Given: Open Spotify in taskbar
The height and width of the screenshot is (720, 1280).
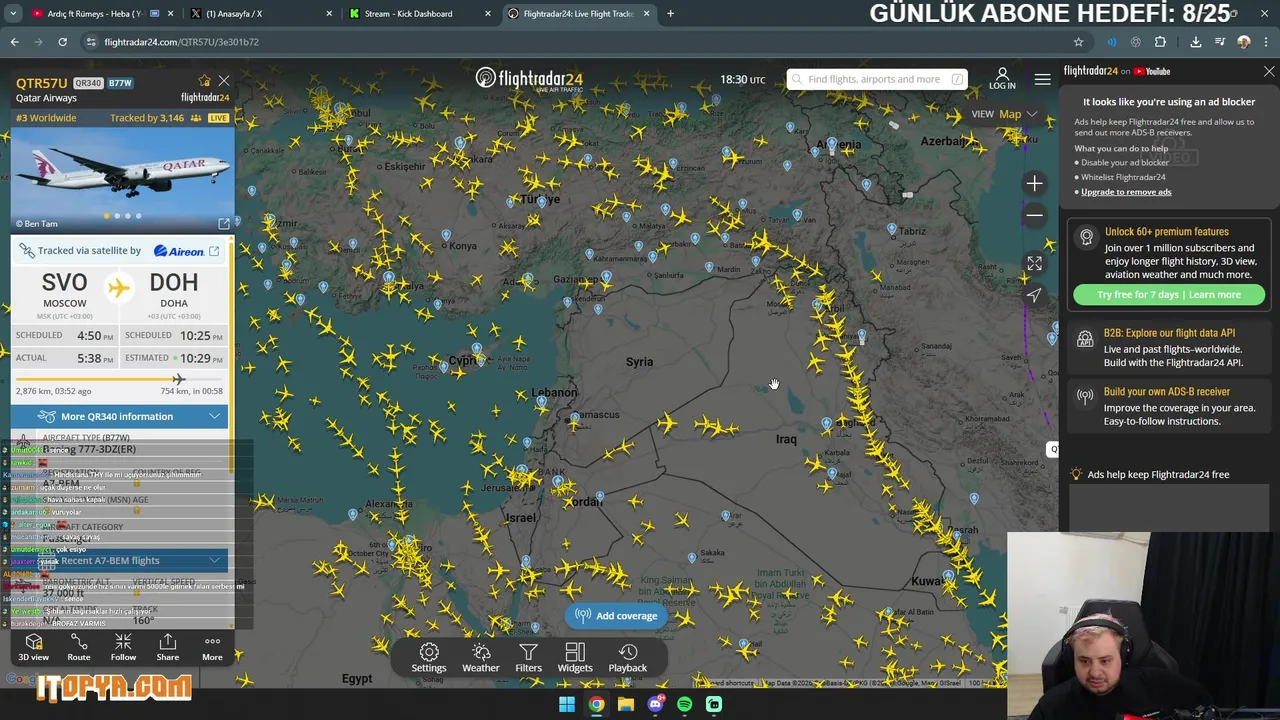Looking at the screenshot, I should point(684,704).
